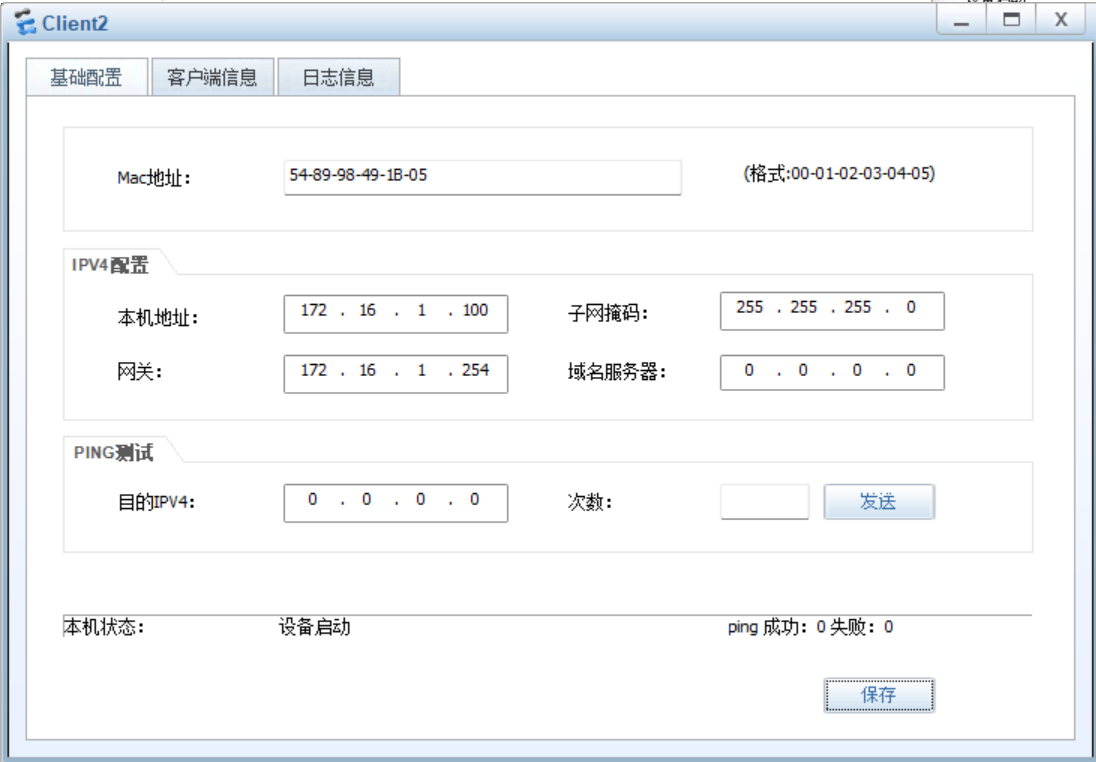Click the ping 成功: 0 失败: 0 status
Image resolution: width=1096 pixels, height=762 pixels.
[810, 627]
